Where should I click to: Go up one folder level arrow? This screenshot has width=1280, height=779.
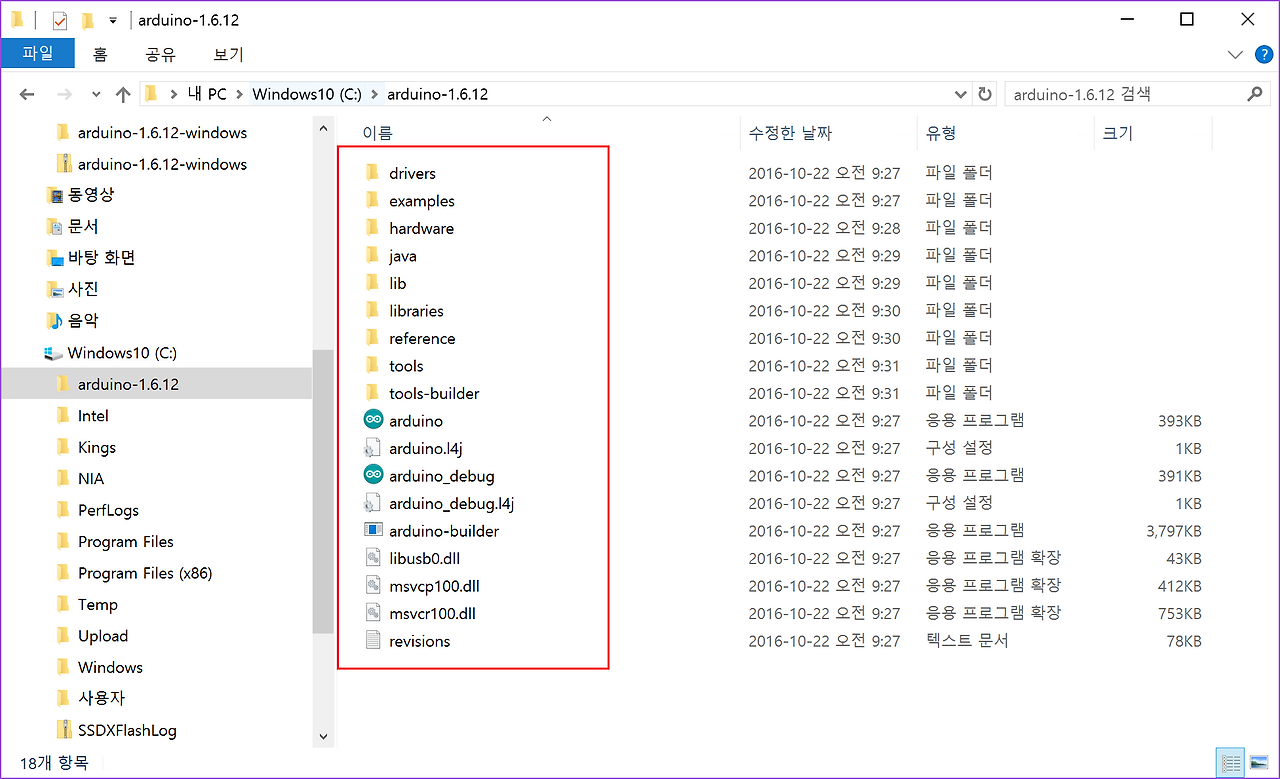pos(123,94)
